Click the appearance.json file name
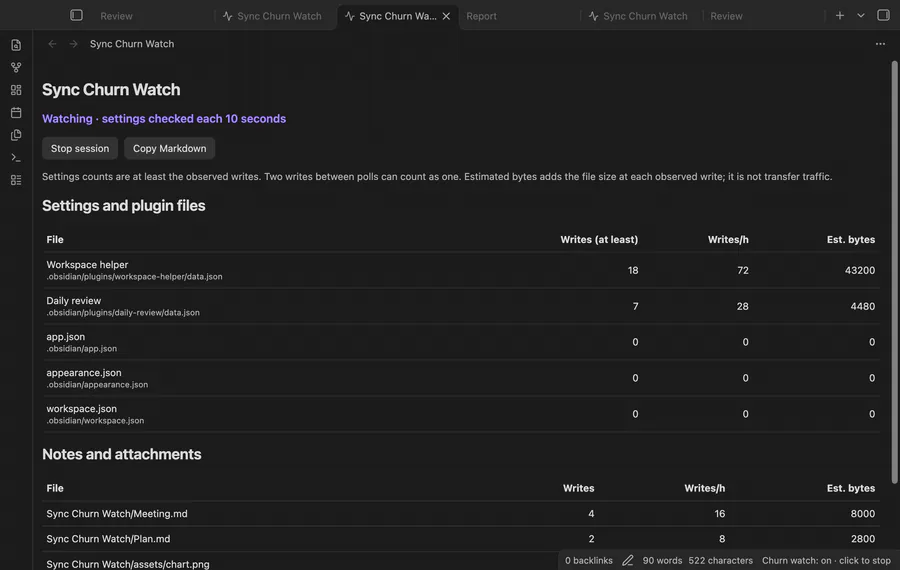 click(84, 373)
